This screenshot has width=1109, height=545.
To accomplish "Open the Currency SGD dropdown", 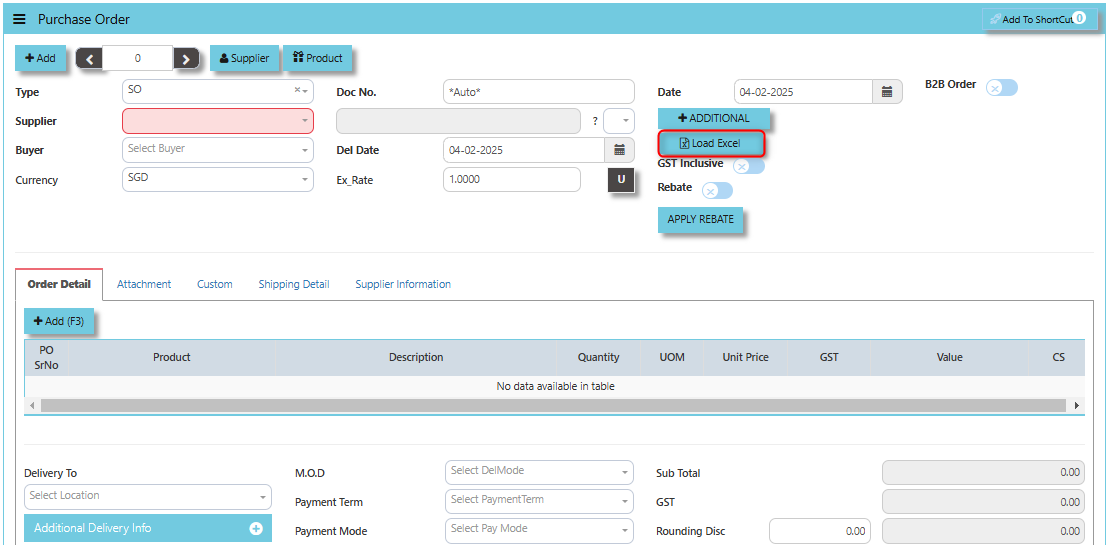I will point(218,180).
